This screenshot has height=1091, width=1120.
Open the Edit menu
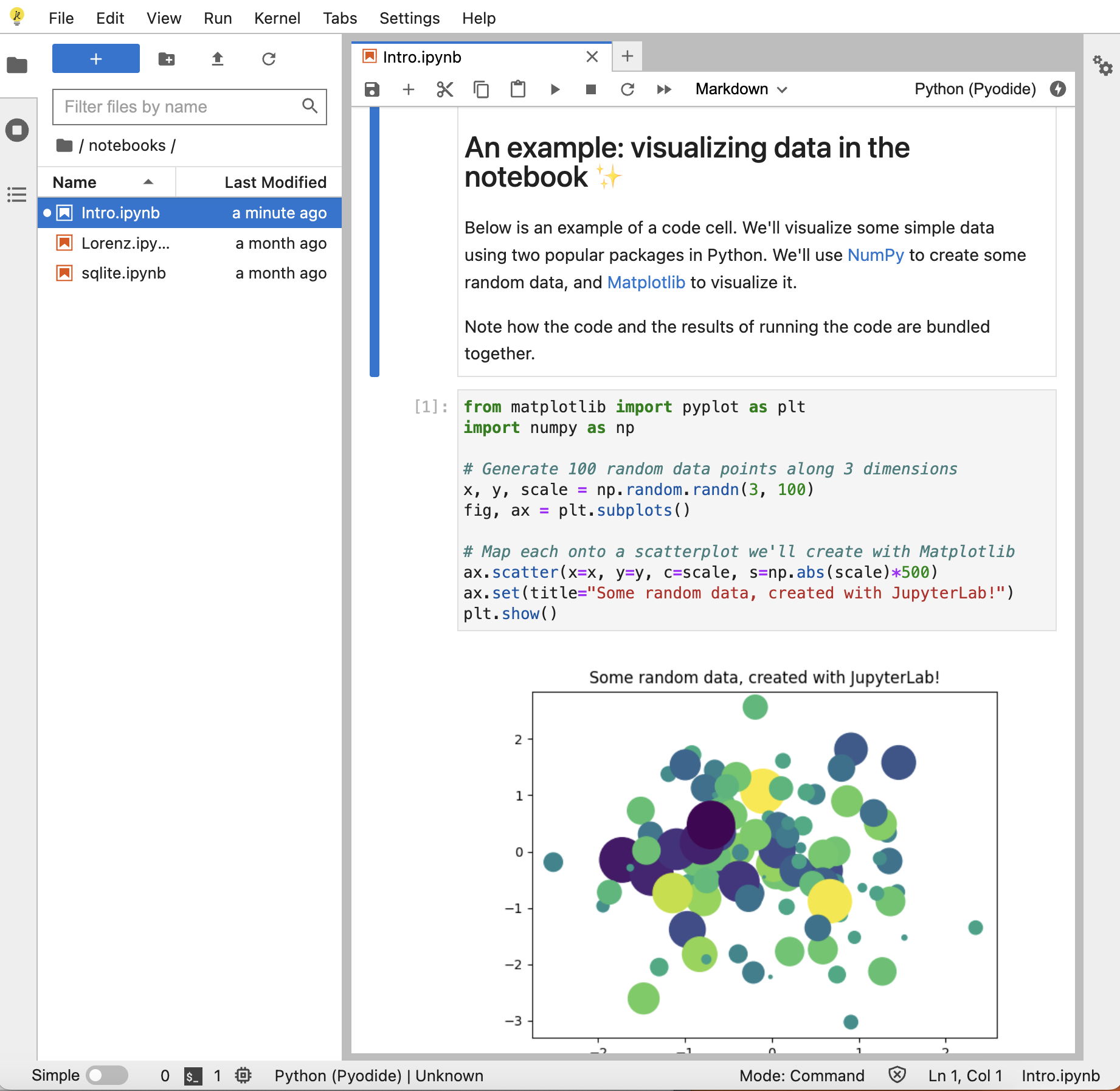110,18
